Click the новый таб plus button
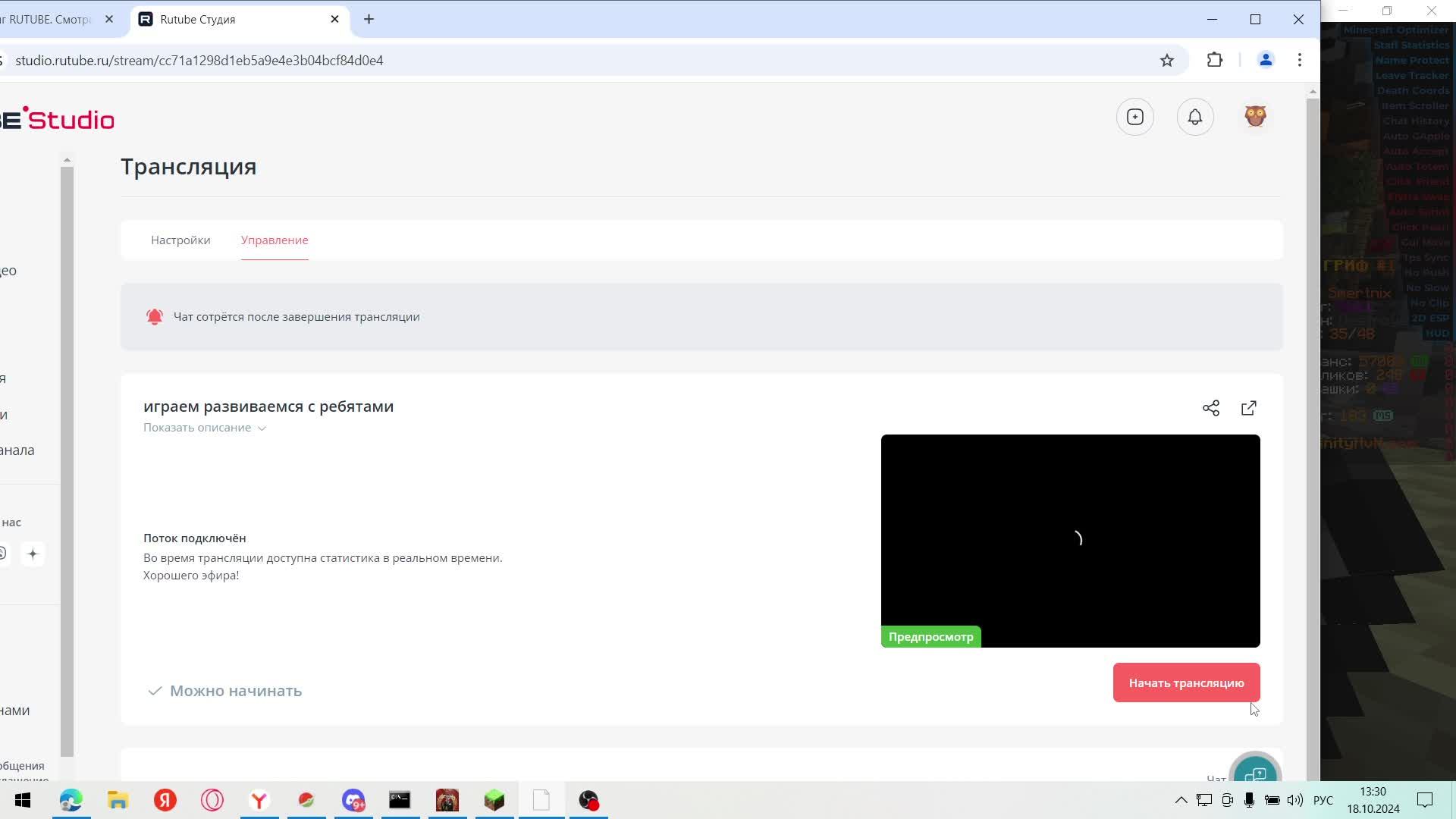 (369, 18)
